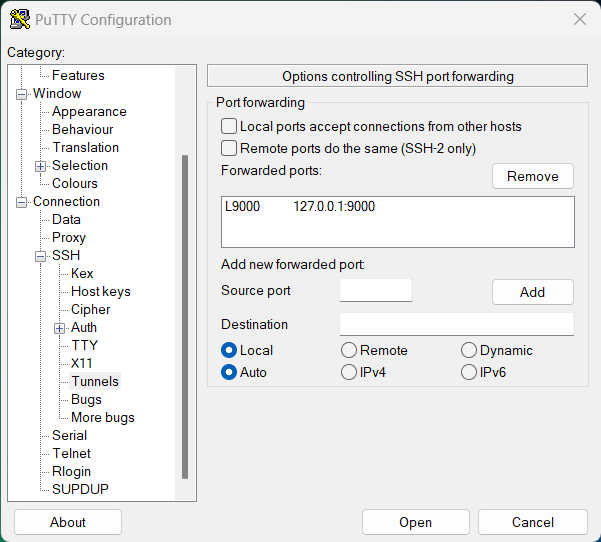Open the Telnet category
The width and height of the screenshot is (601, 542).
[71, 453]
